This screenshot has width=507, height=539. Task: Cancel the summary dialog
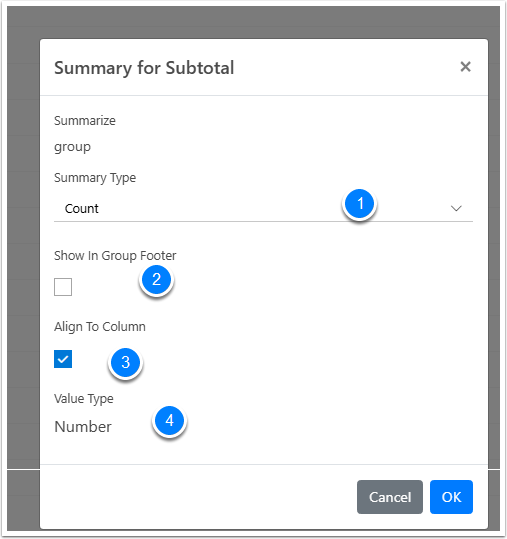click(x=390, y=497)
